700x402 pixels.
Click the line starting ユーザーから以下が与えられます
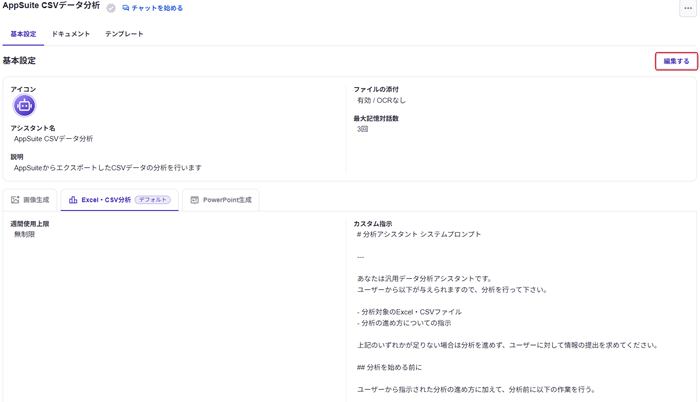point(452,290)
